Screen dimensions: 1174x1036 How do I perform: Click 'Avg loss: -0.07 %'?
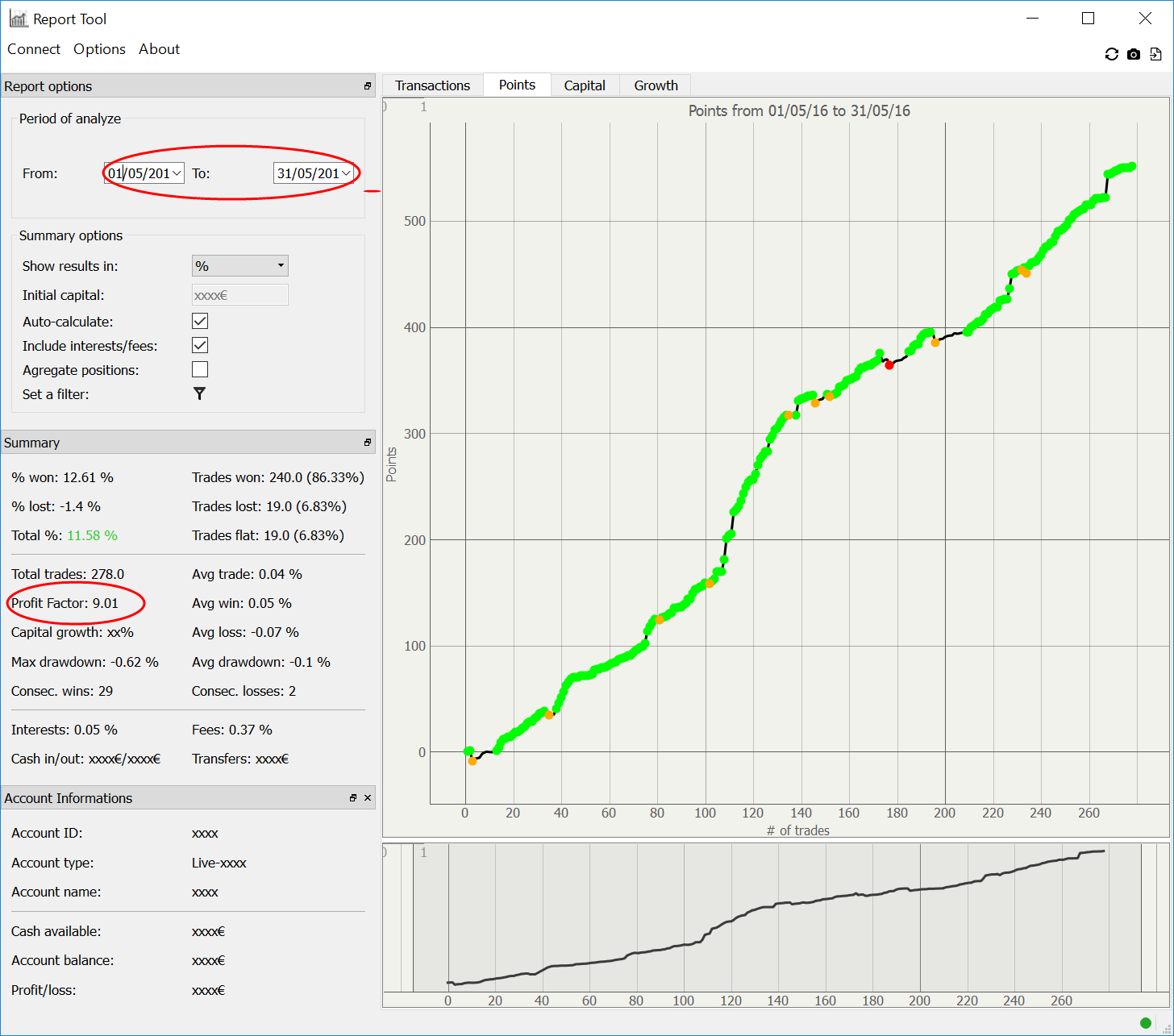pos(245,632)
